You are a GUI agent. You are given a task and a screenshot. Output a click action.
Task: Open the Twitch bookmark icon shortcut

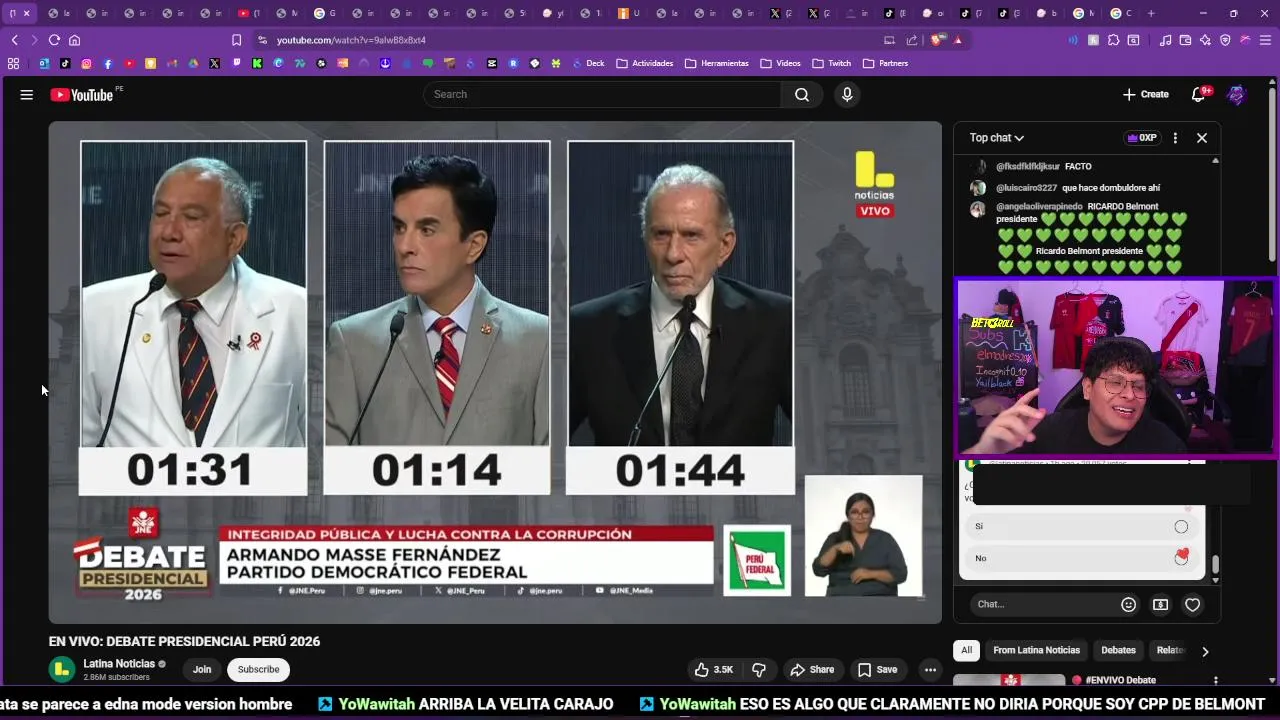[236, 63]
